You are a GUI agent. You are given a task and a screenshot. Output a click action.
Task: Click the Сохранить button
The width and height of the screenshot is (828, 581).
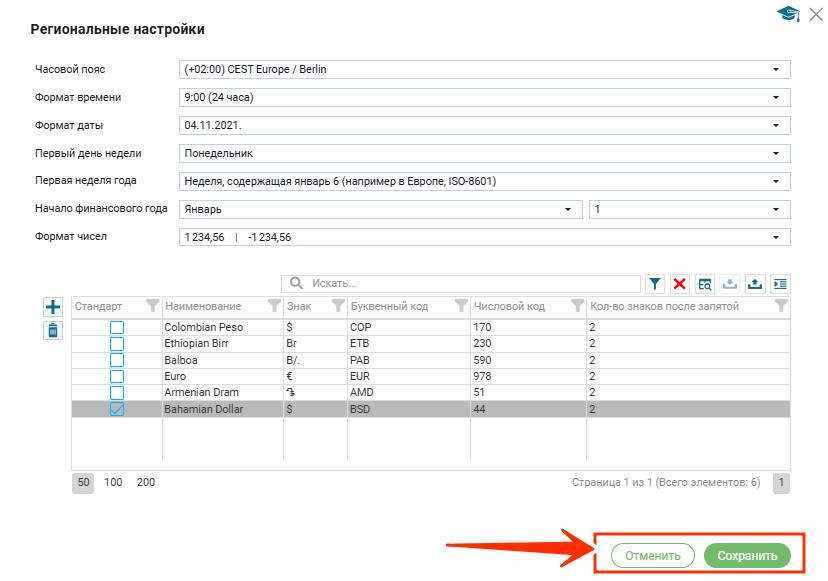click(x=747, y=555)
